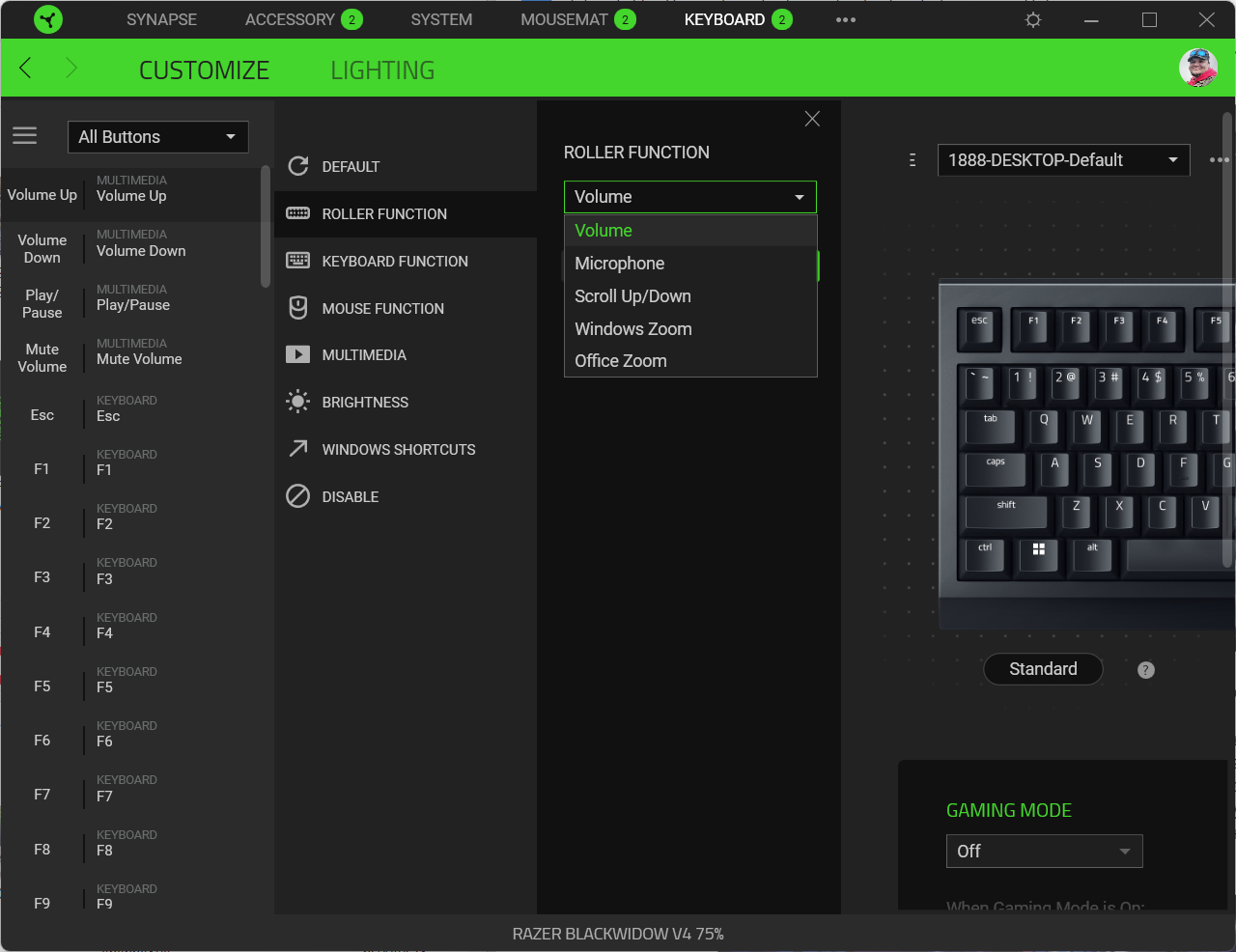Select the Disable option
The height and width of the screenshot is (952, 1236).
[406, 496]
